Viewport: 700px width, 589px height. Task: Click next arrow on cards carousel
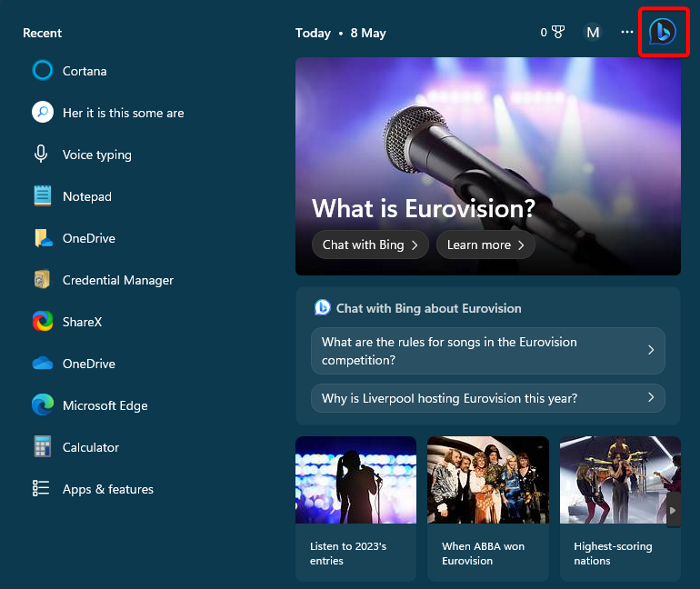[x=673, y=510]
